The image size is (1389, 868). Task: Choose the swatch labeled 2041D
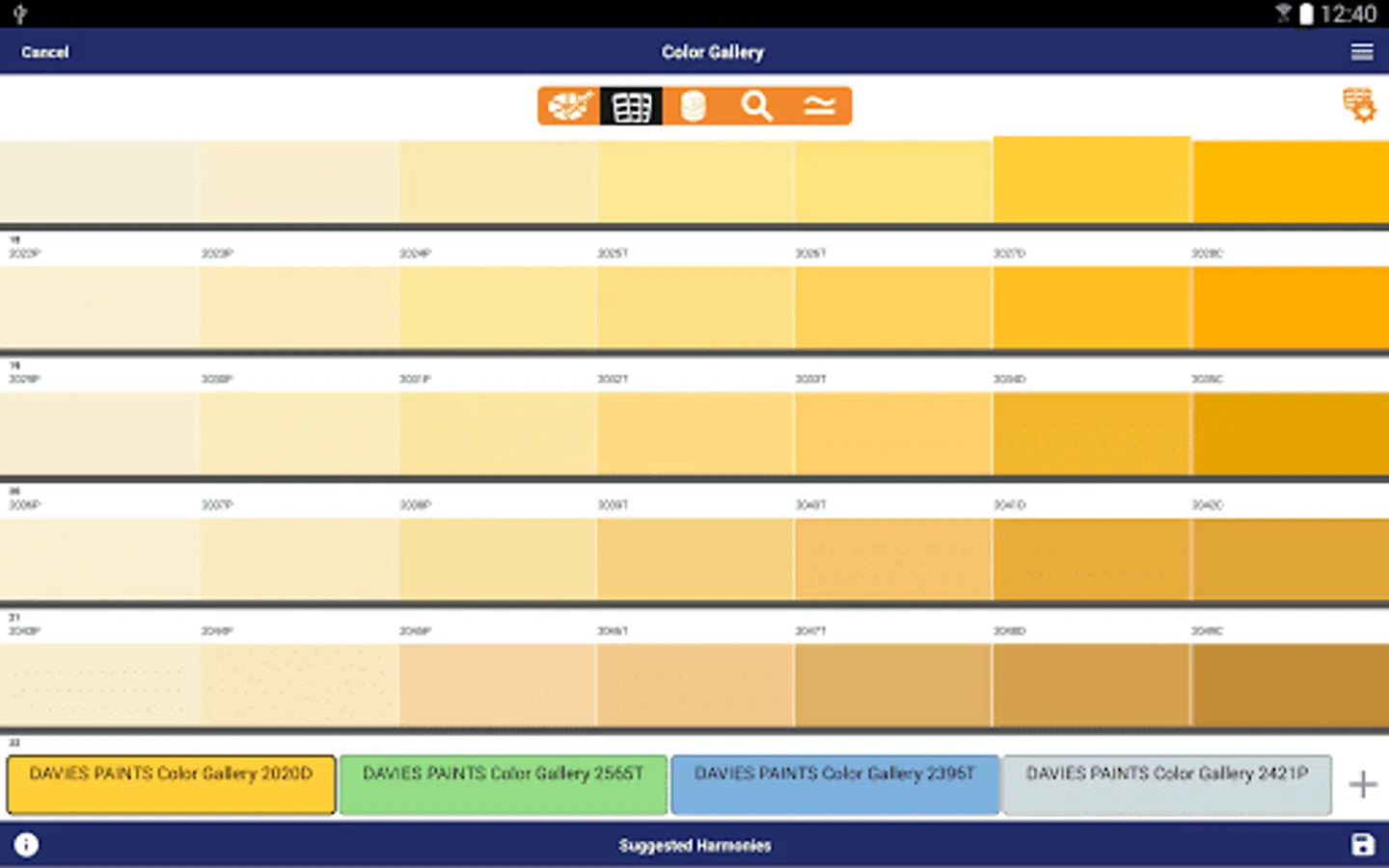click(1092, 559)
